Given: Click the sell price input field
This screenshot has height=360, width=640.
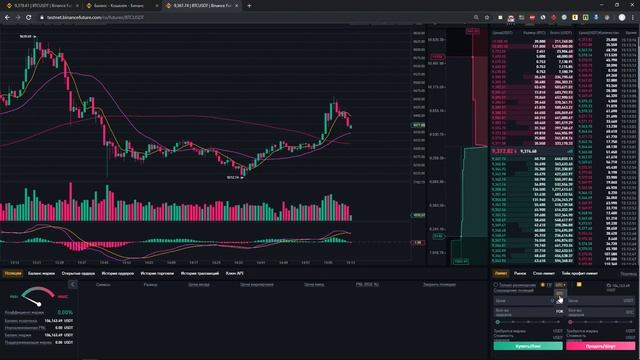Looking at the screenshot, I should 600,301.
